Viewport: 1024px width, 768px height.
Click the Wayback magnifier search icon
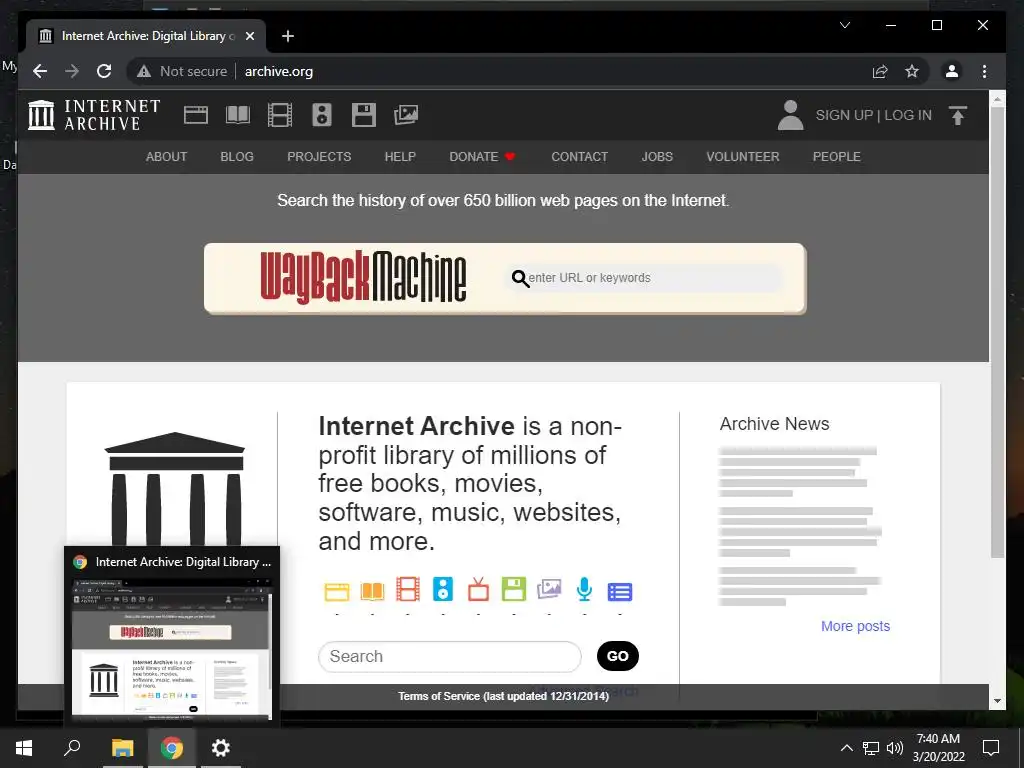[x=520, y=279]
